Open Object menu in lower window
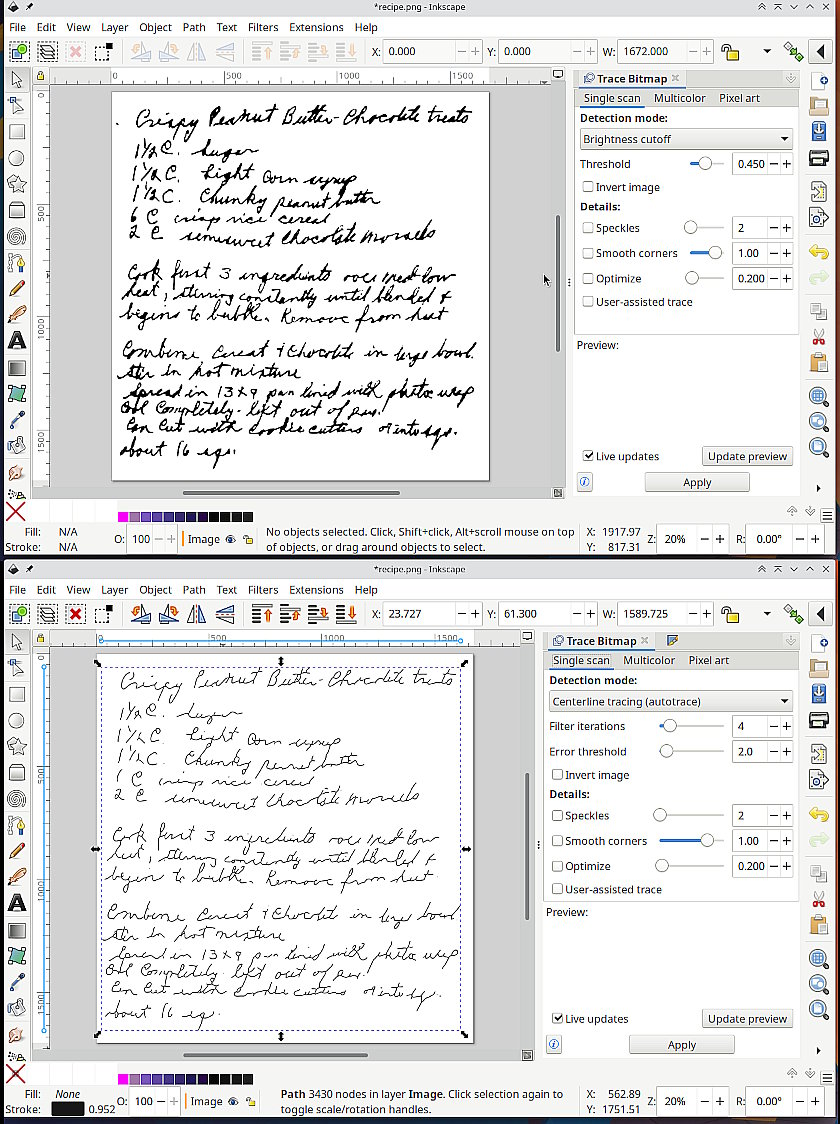 [x=155, y=590]
